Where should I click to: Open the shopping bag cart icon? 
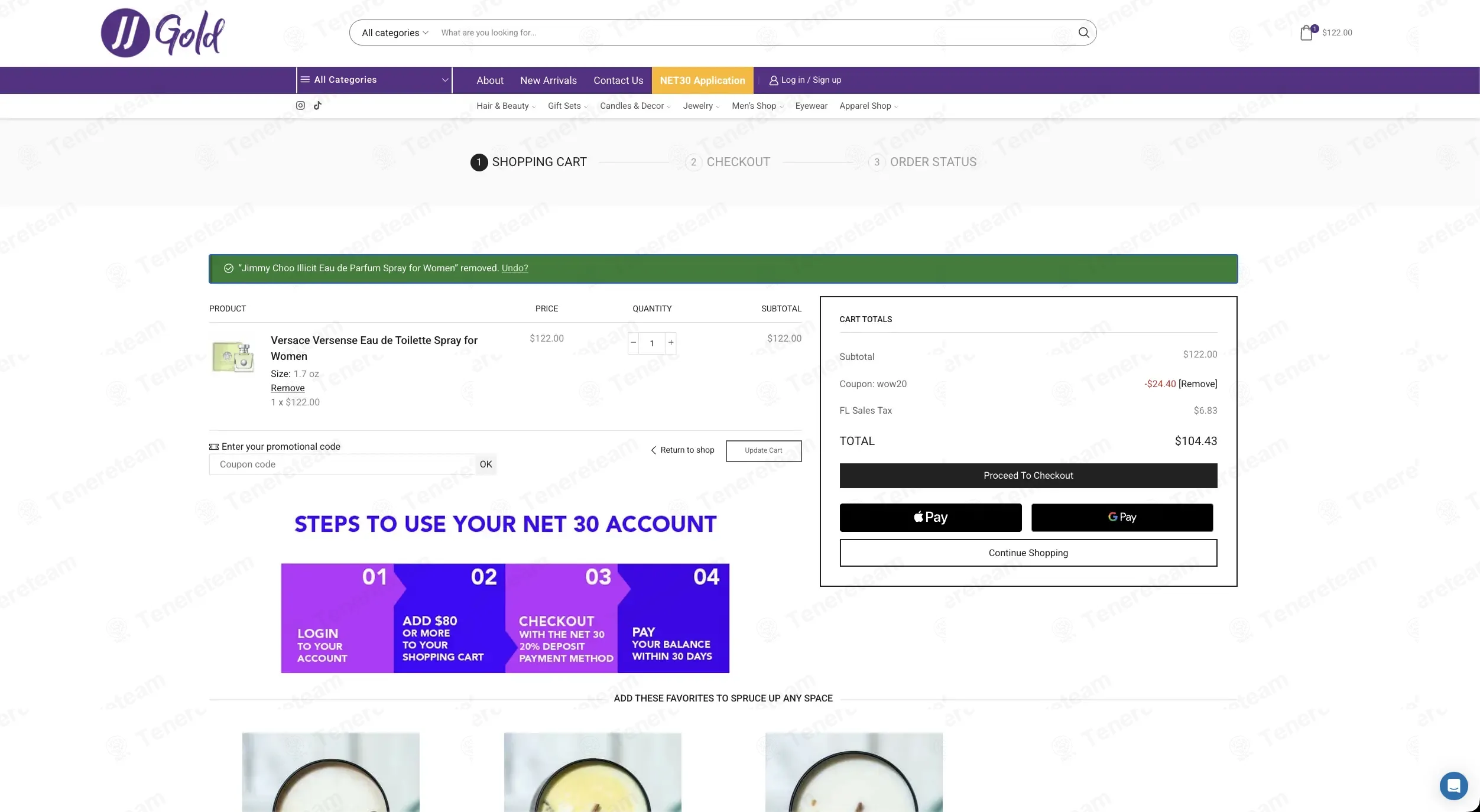coord(1306,33)
